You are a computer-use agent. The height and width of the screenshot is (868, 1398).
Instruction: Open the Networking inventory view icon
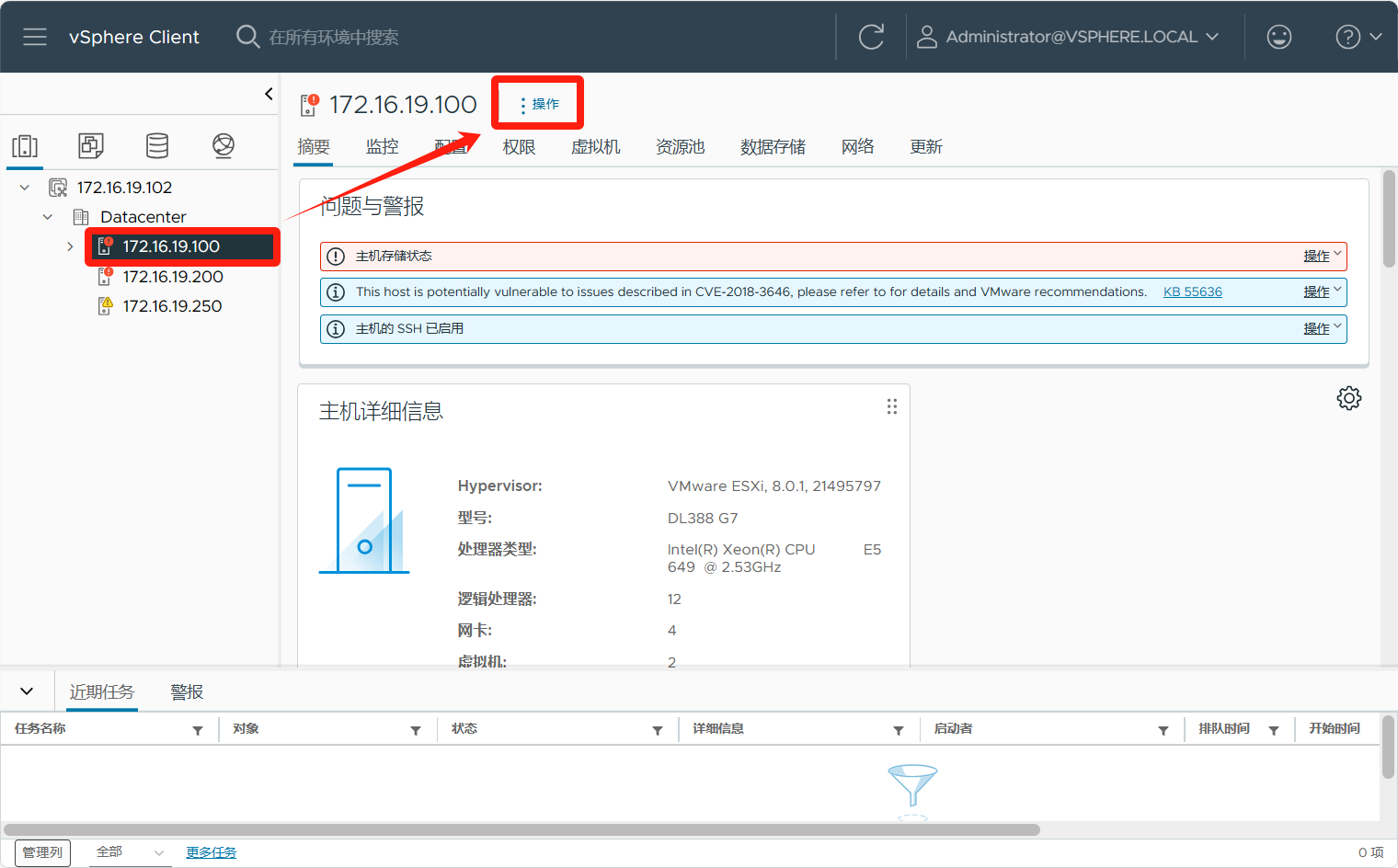(223, 145)
